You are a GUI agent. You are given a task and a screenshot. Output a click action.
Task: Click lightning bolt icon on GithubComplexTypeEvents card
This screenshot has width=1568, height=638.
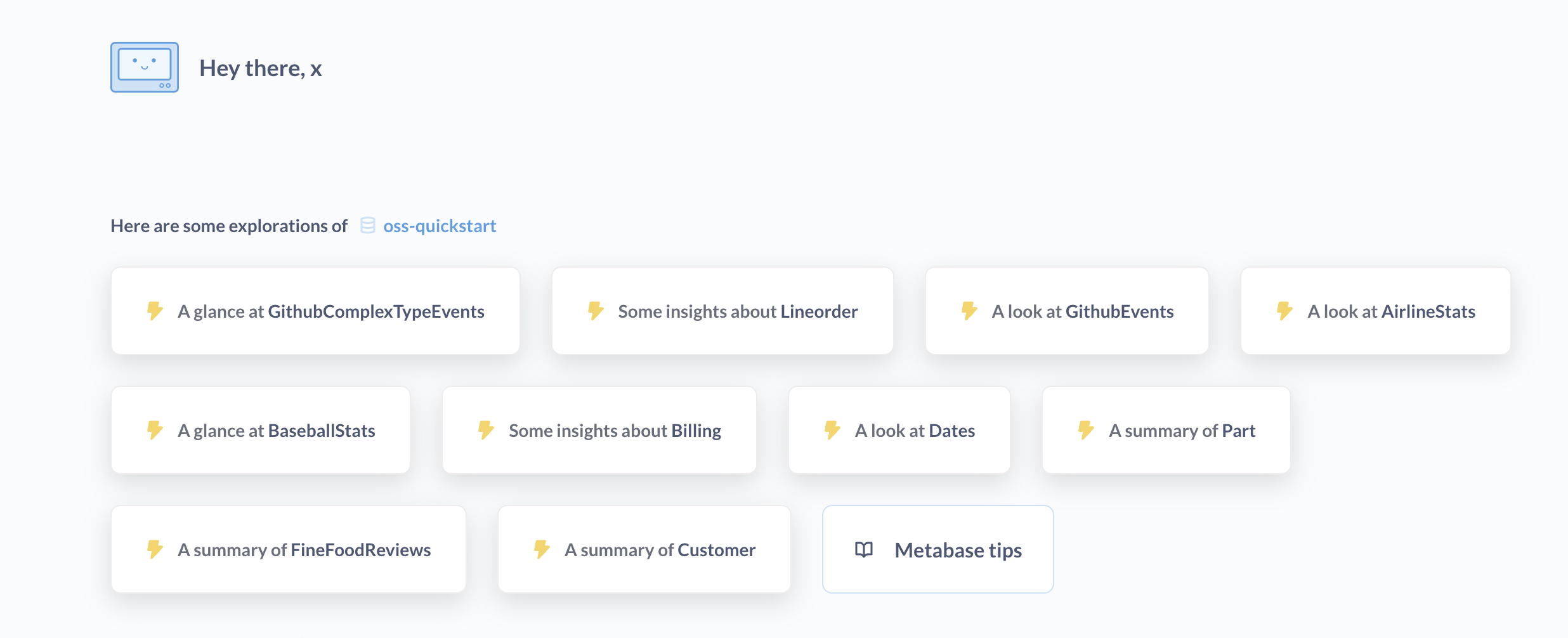pos(155,311)
